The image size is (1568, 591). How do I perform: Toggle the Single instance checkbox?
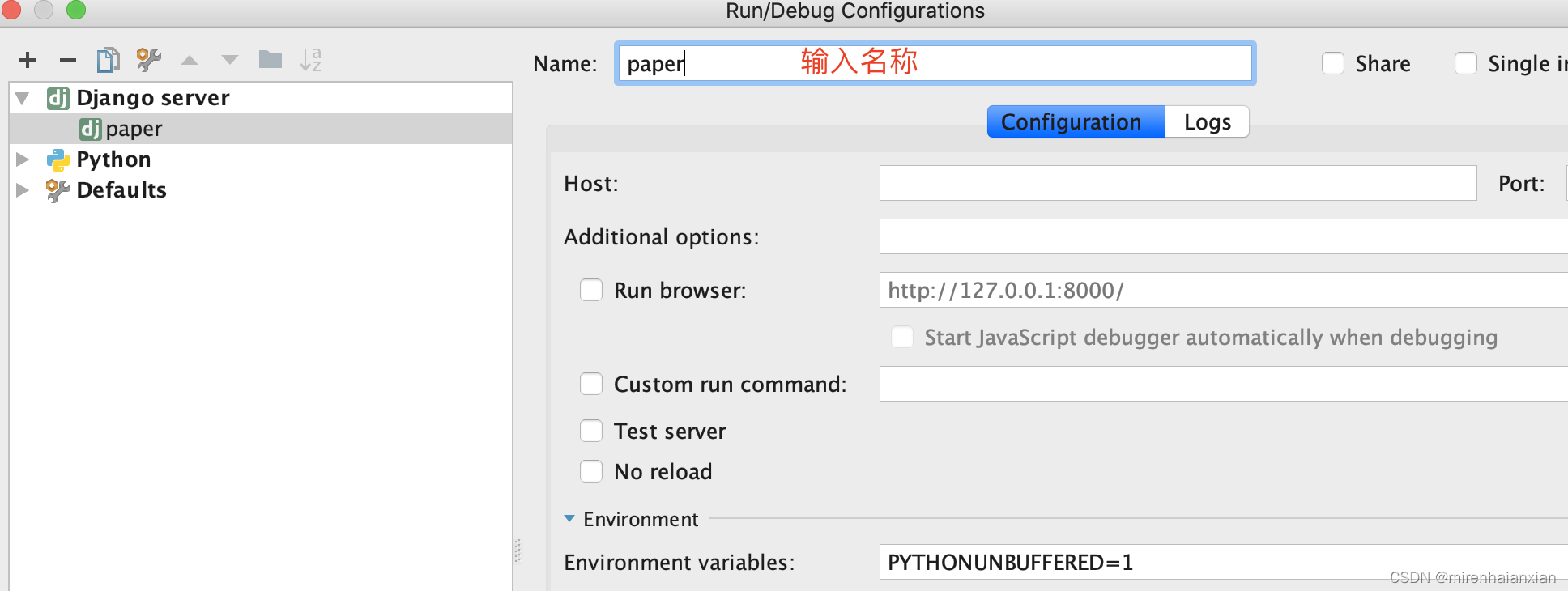click(x=1466, y=63)
